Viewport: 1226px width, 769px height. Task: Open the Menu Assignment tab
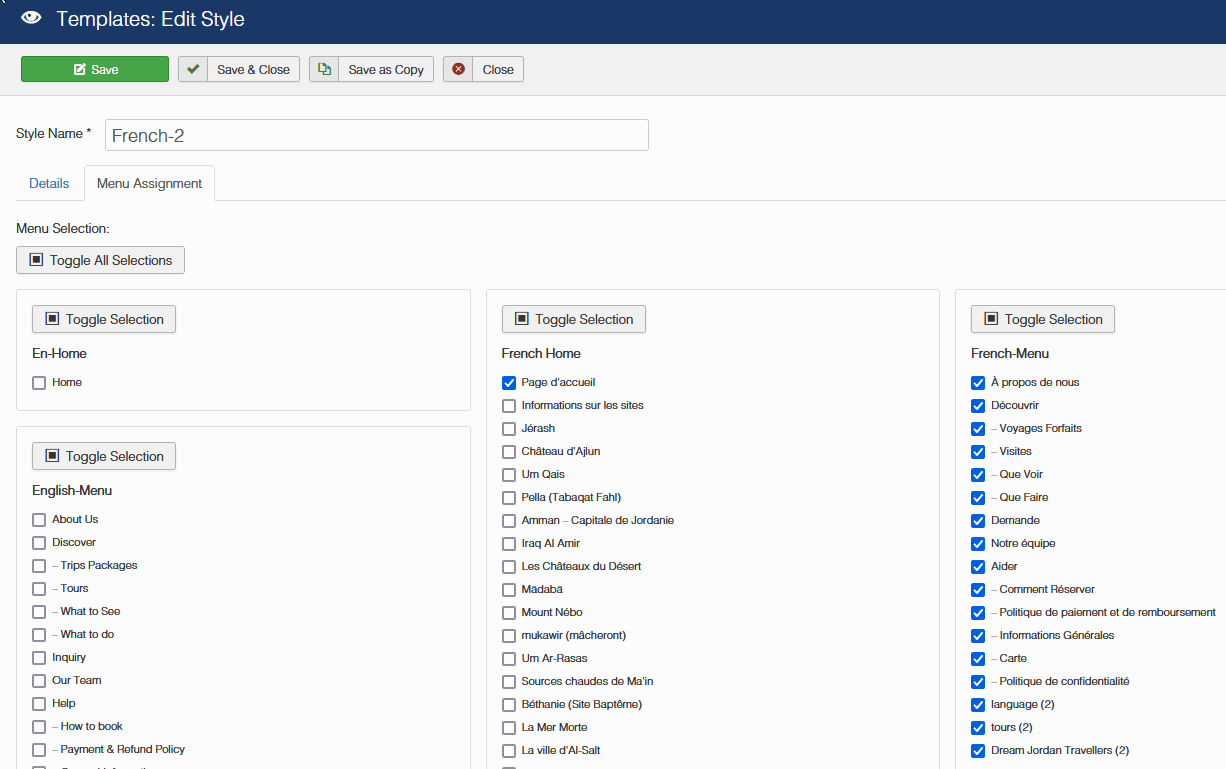(149, 183)
